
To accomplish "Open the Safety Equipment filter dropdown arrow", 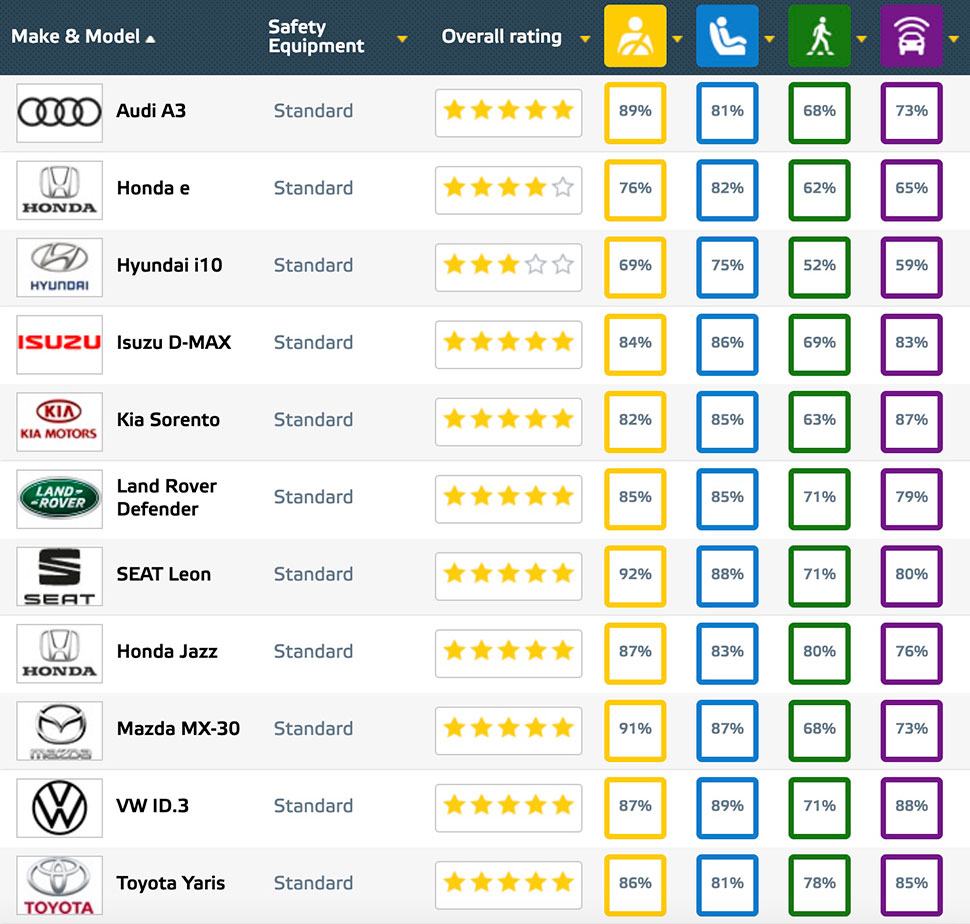I will pos(402,39).
